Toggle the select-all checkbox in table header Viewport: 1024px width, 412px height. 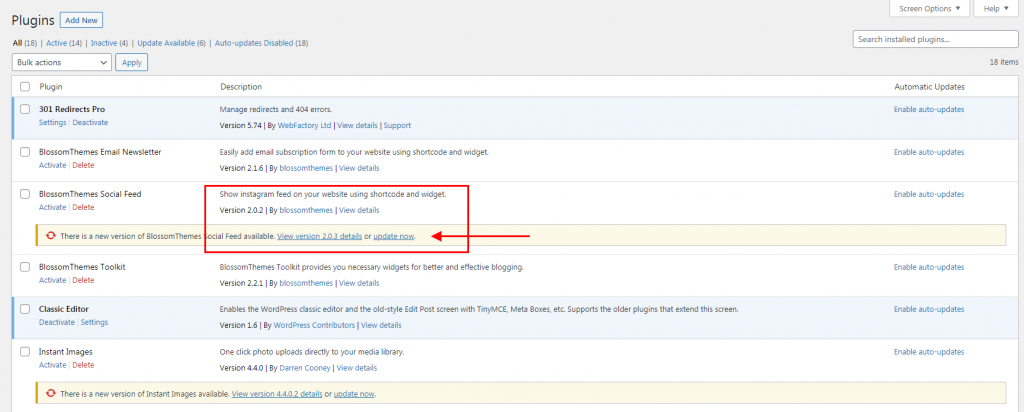tap(25, 87)
